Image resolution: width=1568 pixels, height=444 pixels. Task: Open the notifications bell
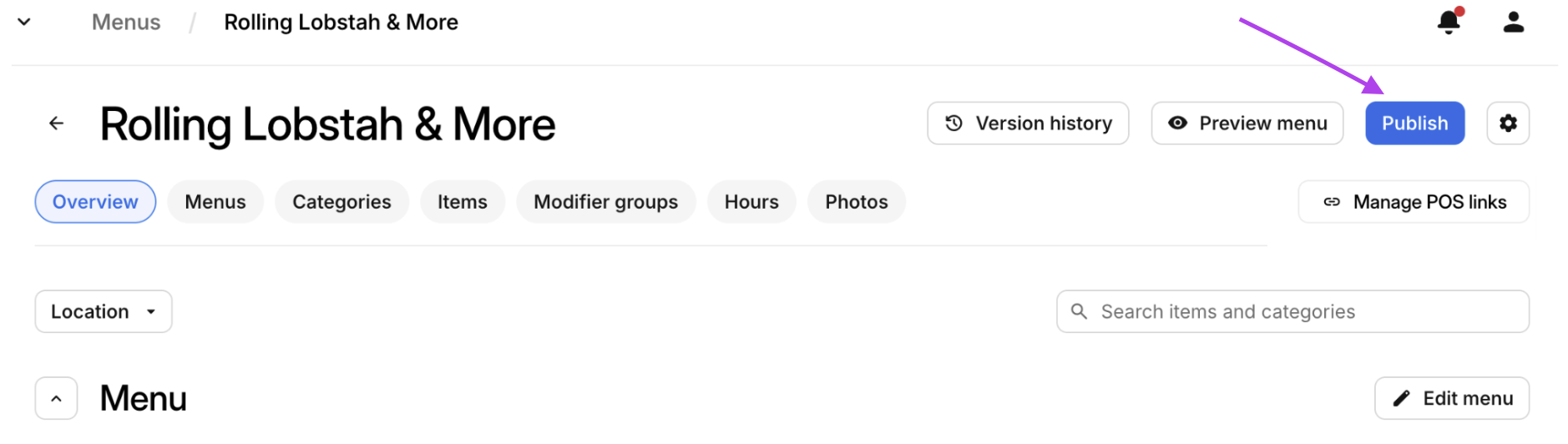(1449, 23)
